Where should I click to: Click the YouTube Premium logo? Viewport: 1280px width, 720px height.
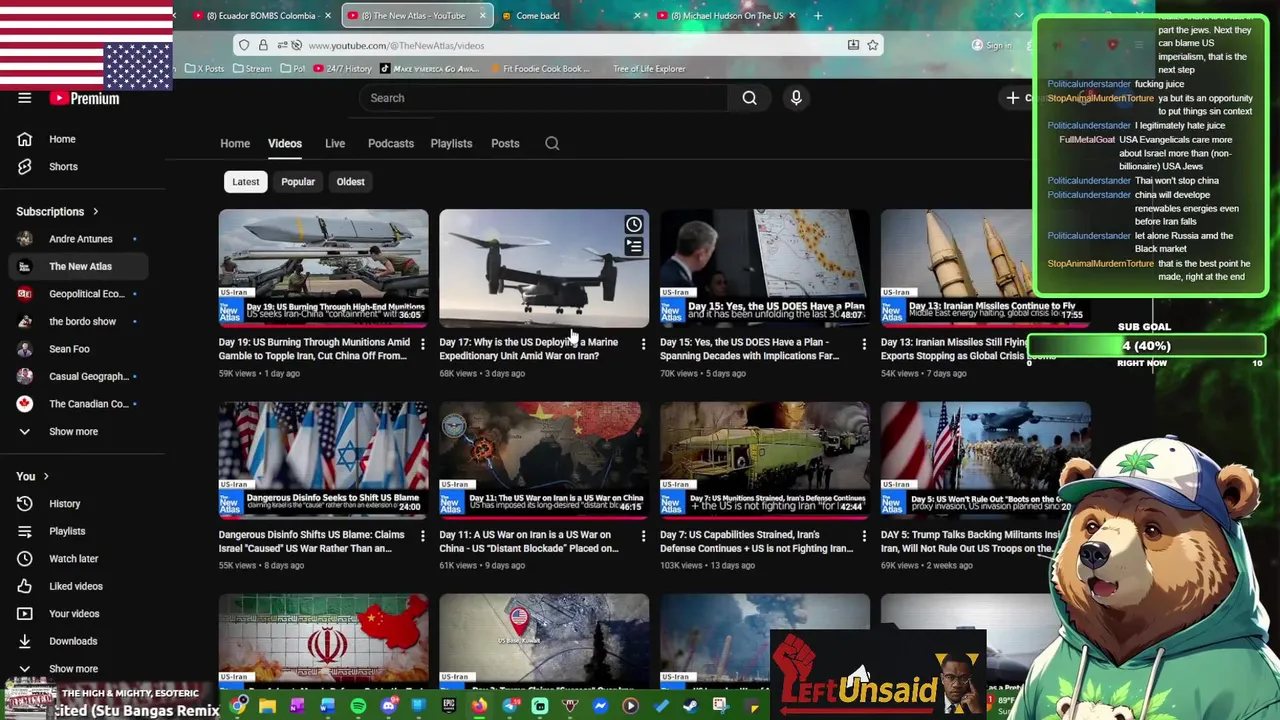click(x=85, y=98)
